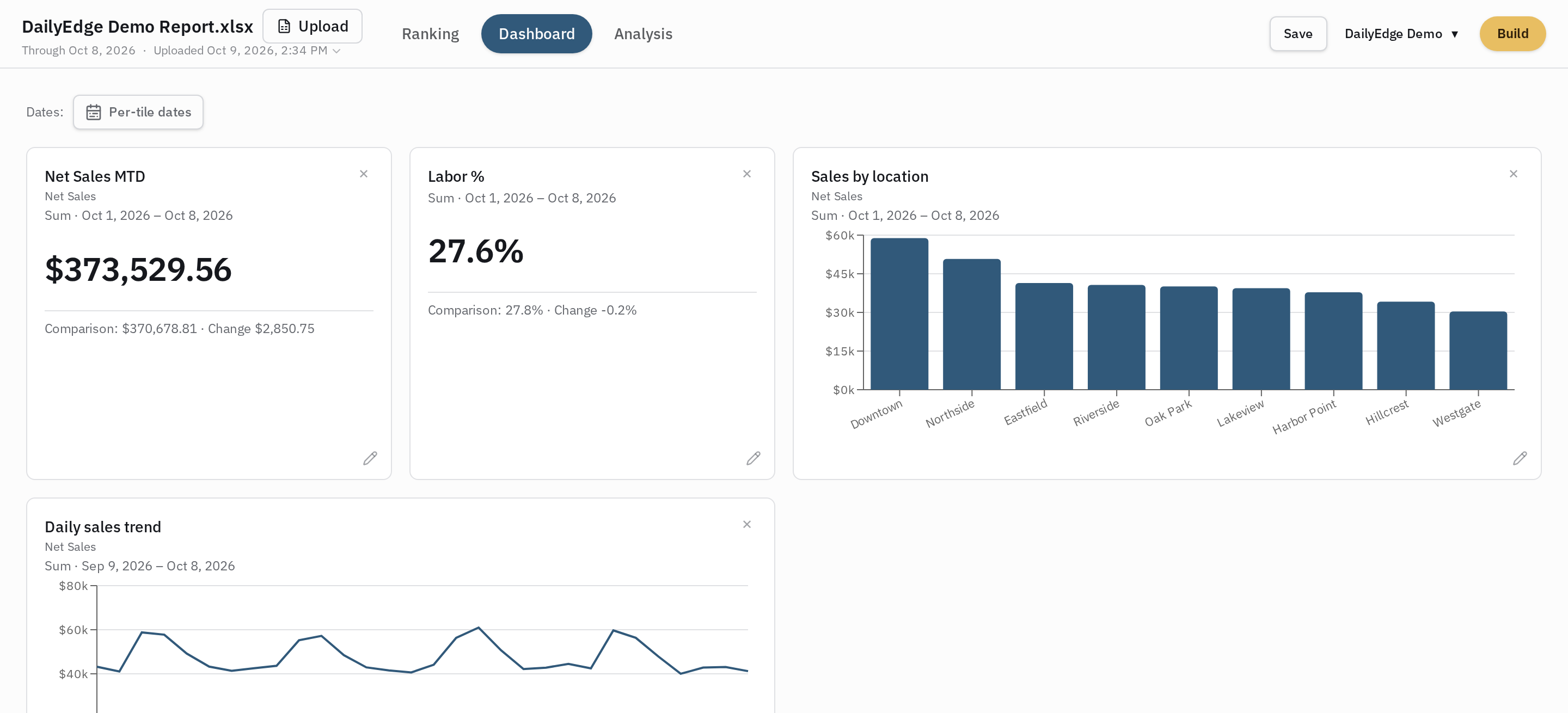
Task: Click the $373,529.56 net sales value
Action: point(138,269)
